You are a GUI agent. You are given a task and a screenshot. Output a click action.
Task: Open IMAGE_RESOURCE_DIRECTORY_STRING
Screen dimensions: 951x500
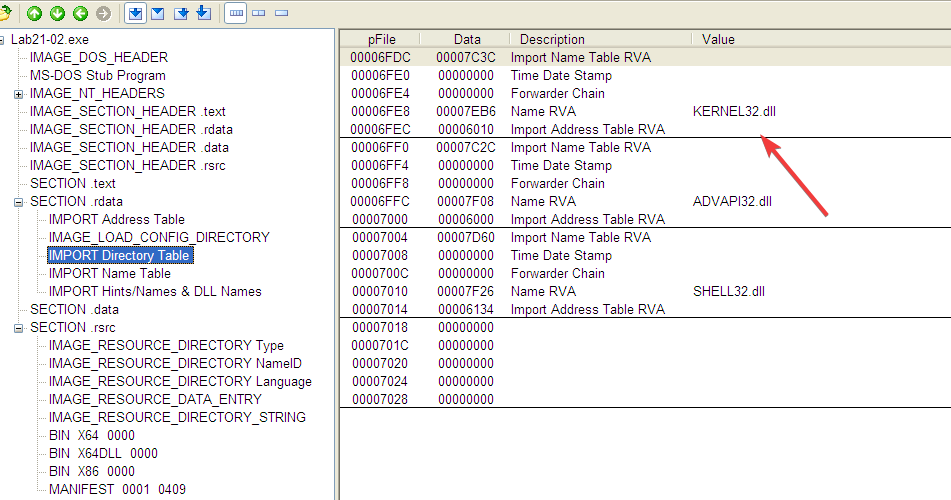tap(177, 417)
